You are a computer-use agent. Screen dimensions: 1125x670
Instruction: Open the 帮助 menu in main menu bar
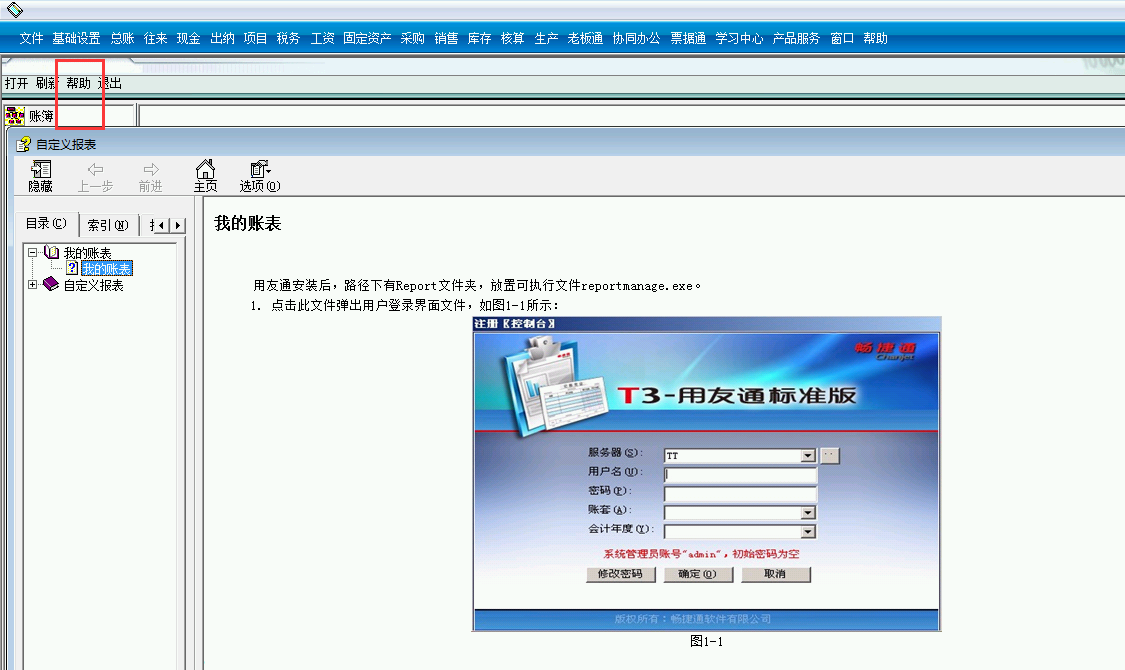(875, 39)
